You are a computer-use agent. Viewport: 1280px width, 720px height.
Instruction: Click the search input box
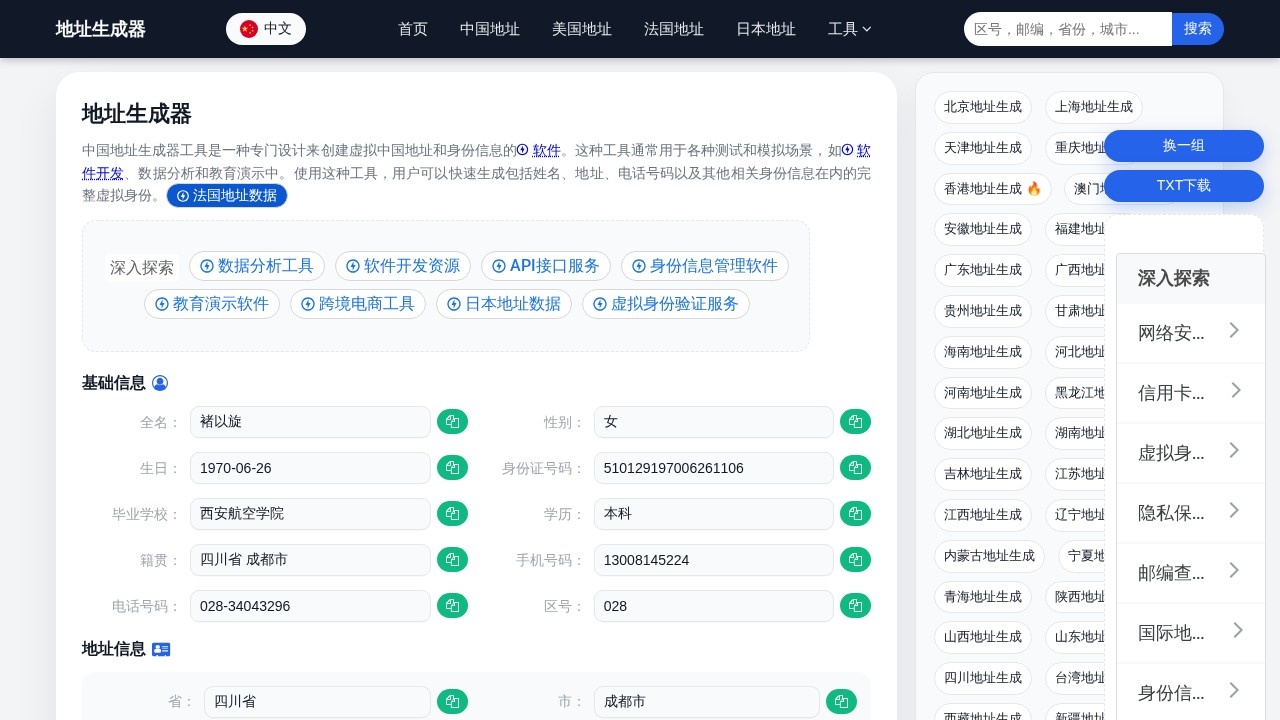tap(1067, 29)
